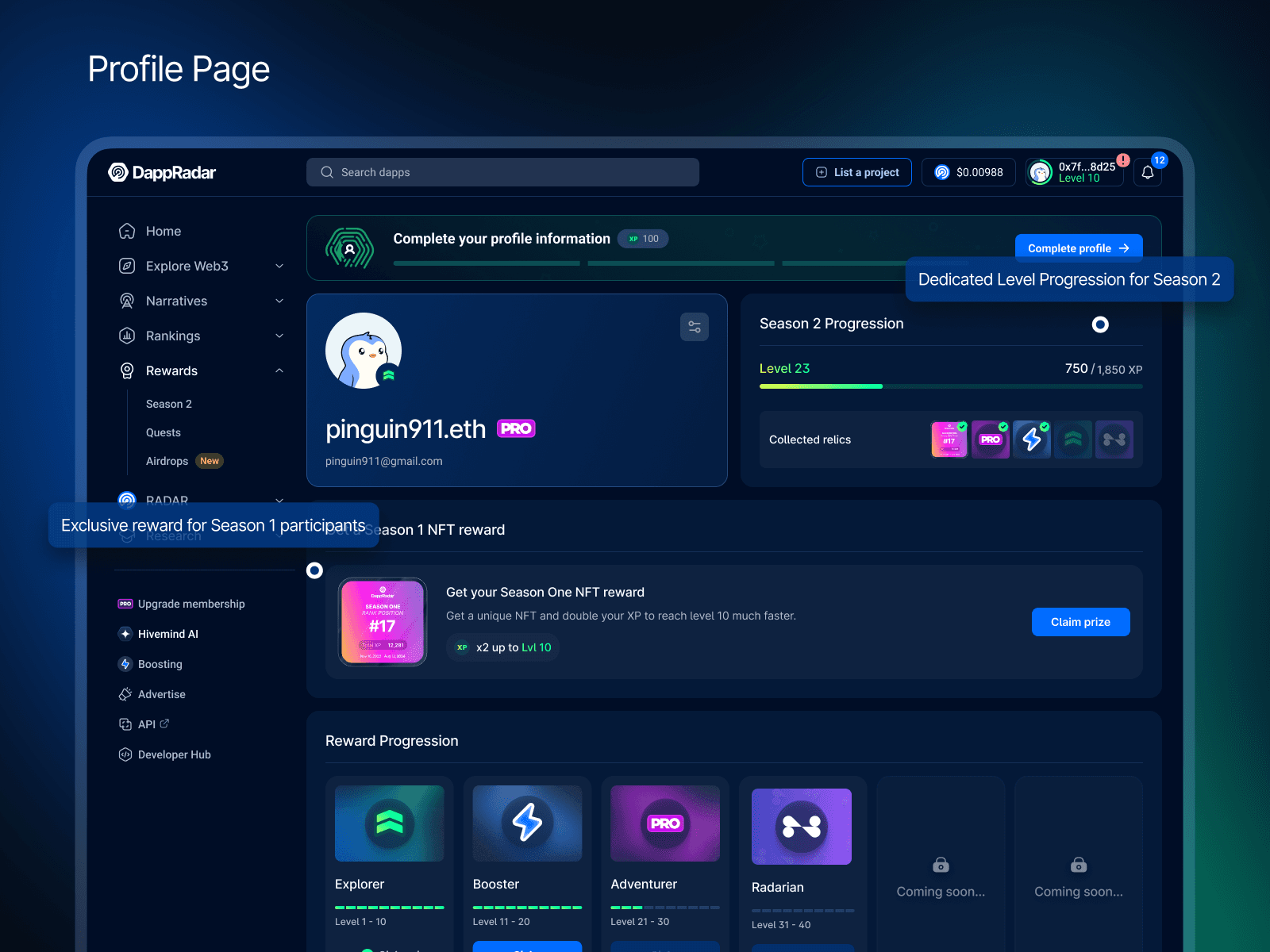
Task: Click the Advertise megaphone icon
Action: point(125,694)
